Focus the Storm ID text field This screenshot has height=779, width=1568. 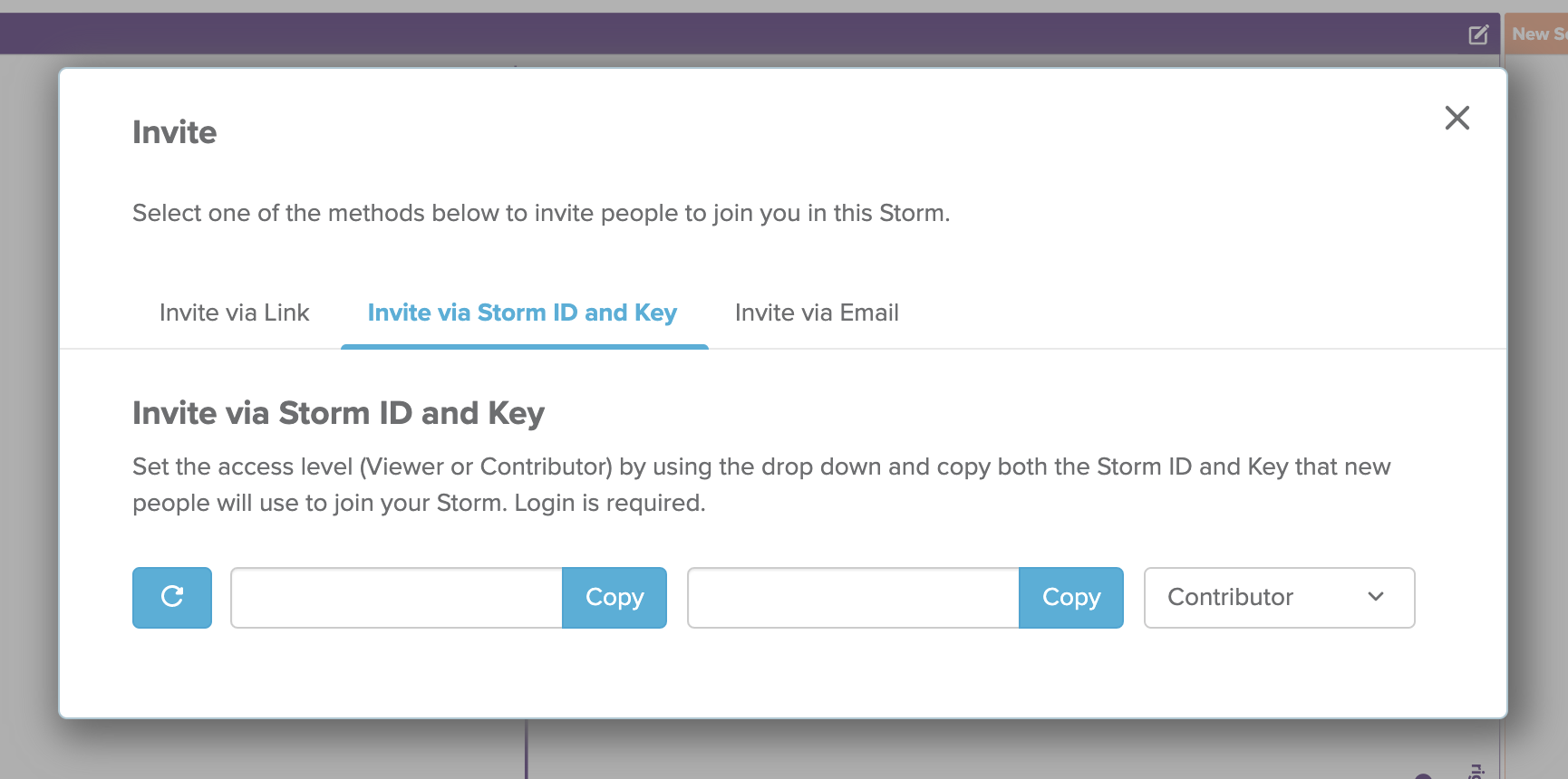click(x=397, y=598)
